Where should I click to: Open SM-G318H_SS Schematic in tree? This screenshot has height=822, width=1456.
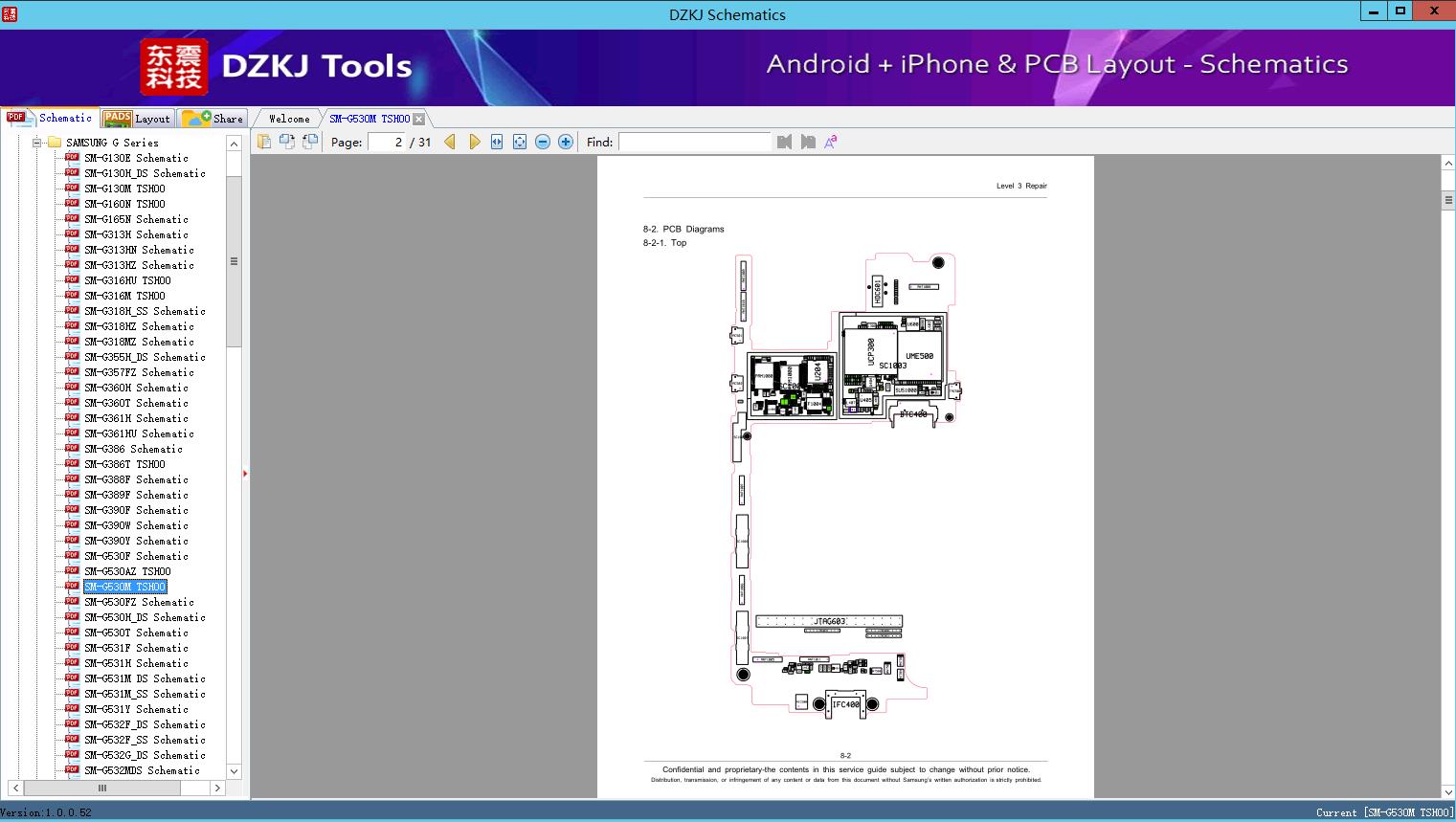pyautogui.click(x=145, y=311)
